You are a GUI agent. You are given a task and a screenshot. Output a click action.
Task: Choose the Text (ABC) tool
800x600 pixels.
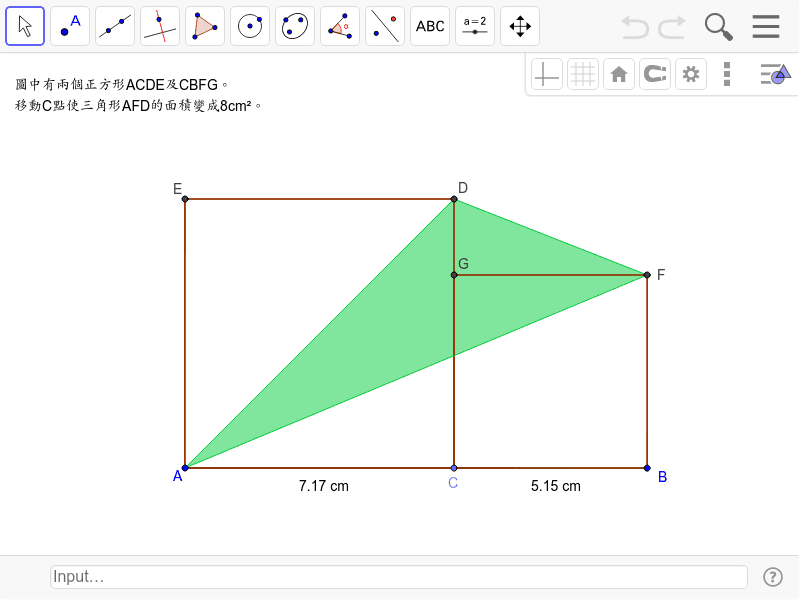429,25
